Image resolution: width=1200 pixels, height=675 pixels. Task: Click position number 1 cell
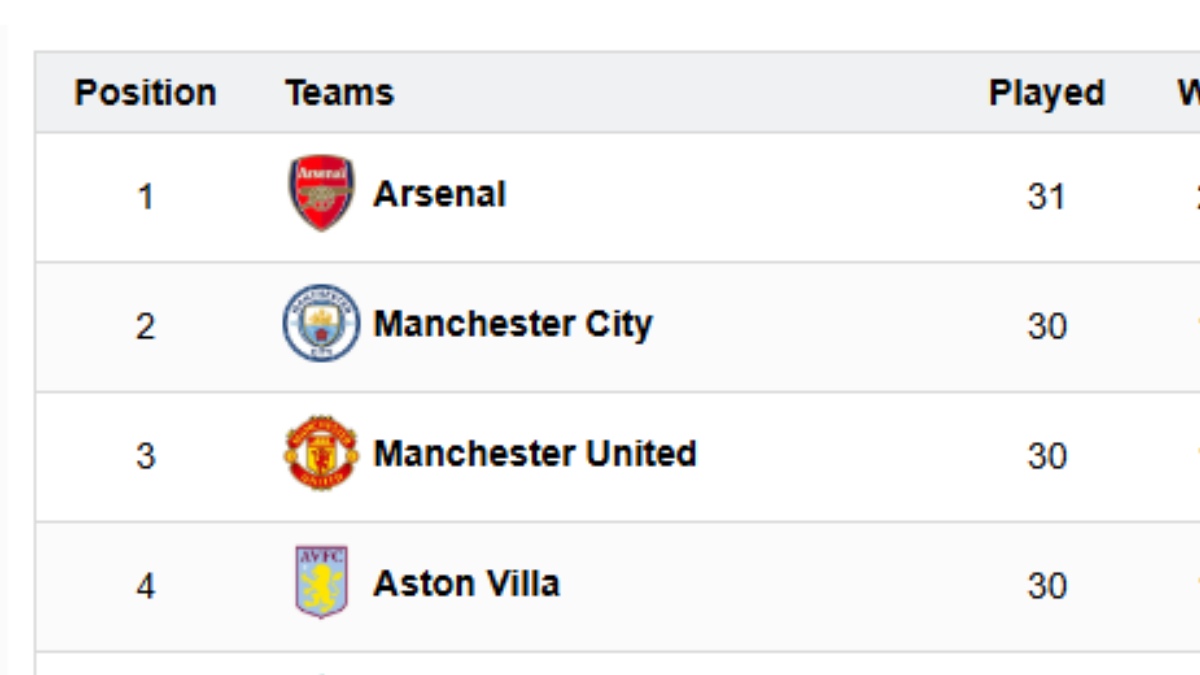point(145,197)
